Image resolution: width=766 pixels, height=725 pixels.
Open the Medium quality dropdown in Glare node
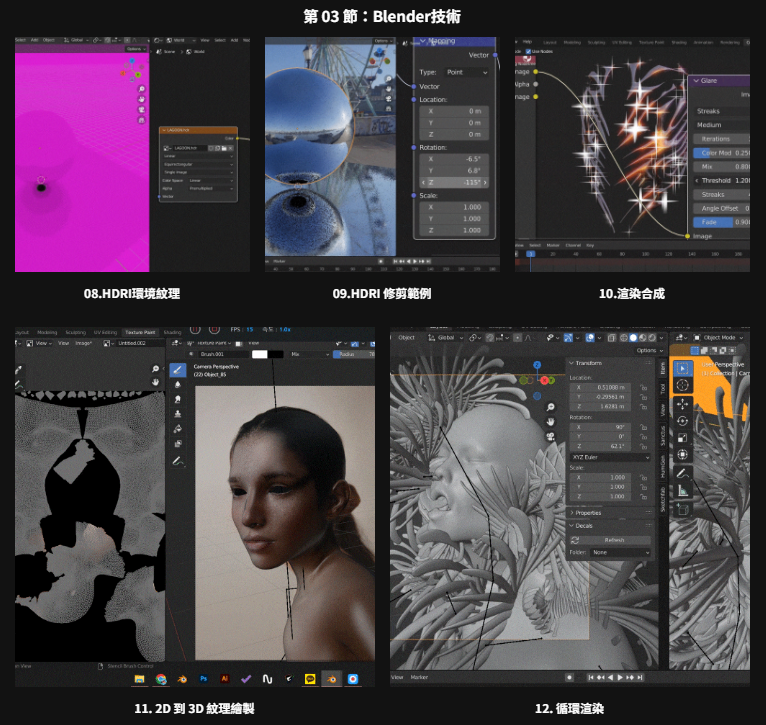click(722, 125)
